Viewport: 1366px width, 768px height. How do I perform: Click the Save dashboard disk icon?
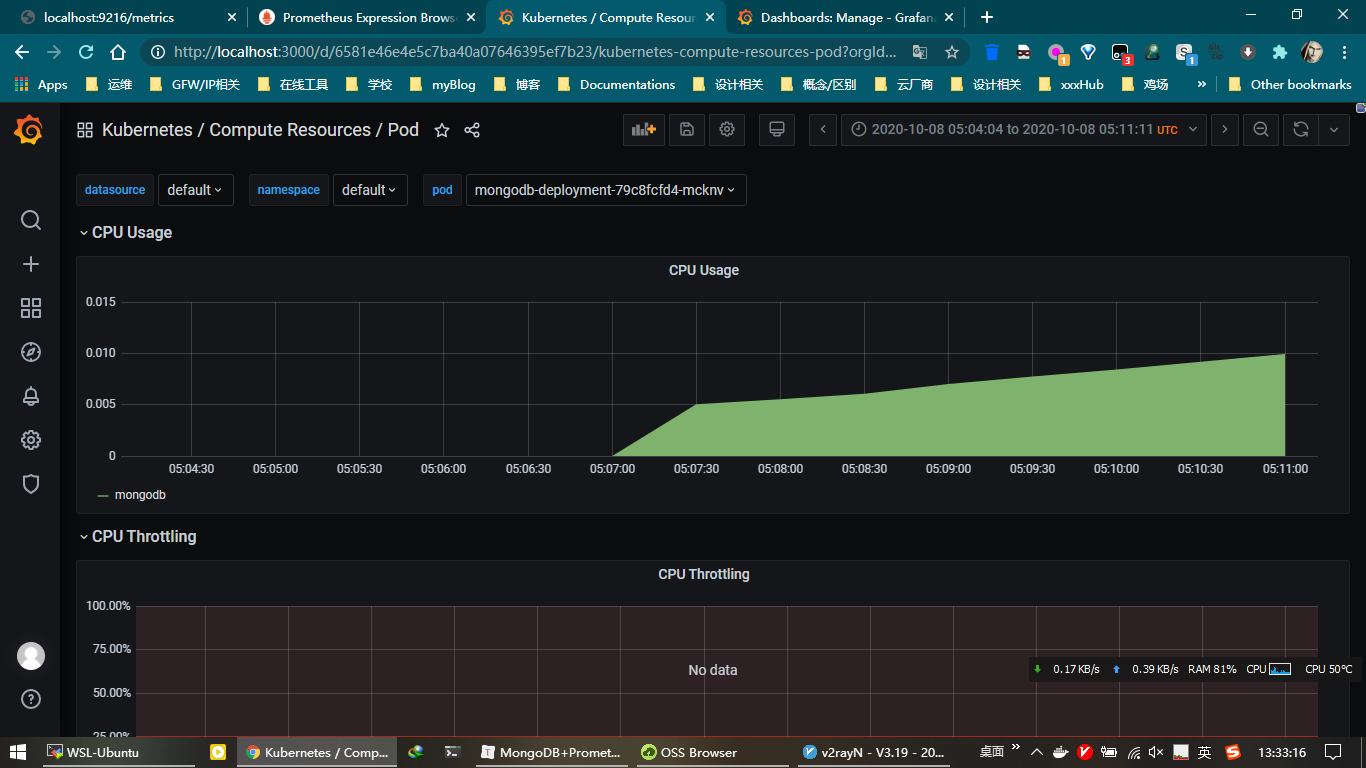click(x=686, y=130)
